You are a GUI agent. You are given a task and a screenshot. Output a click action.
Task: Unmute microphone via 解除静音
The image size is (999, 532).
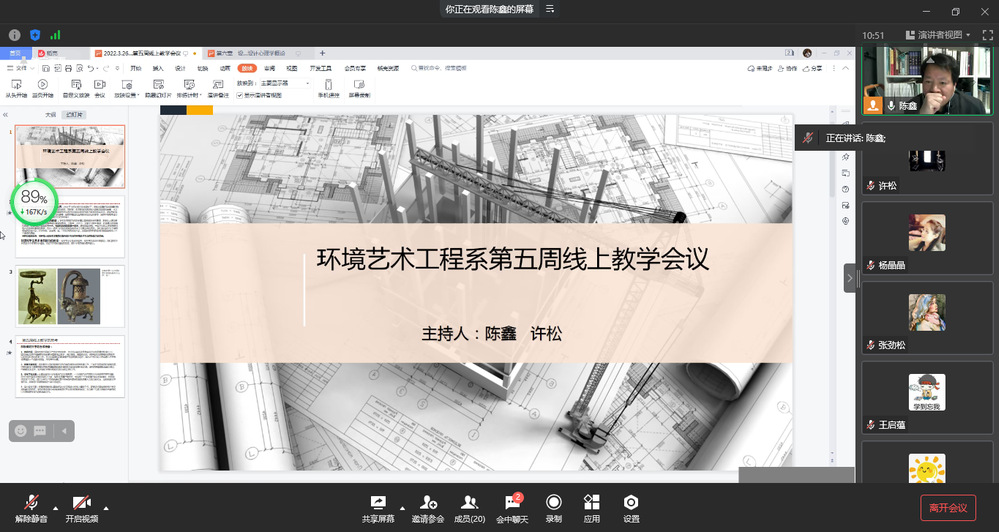tap(31, 508)
